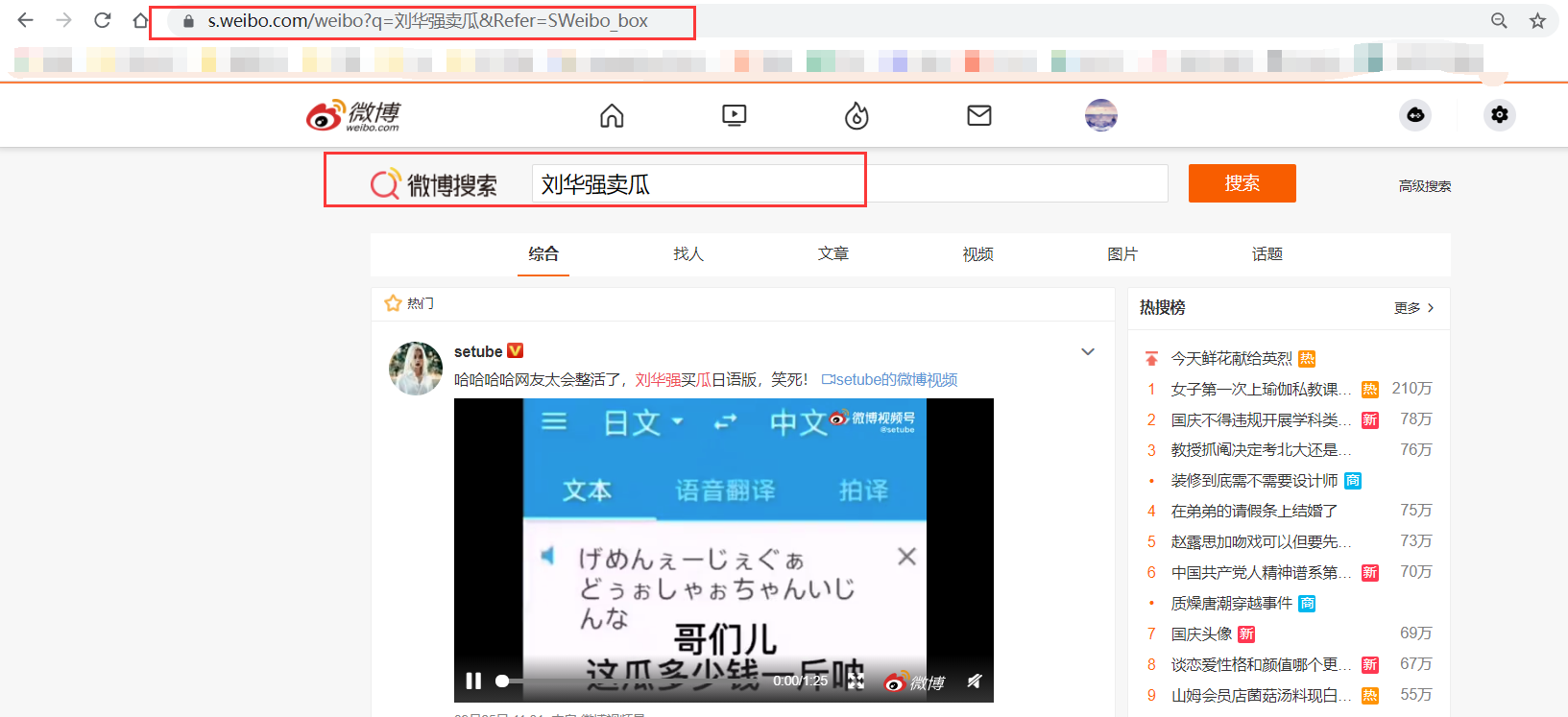Select the 综合 tab
Viewport: 1568px width, 717px height.
pyautogui.click(x=543, y=254)
